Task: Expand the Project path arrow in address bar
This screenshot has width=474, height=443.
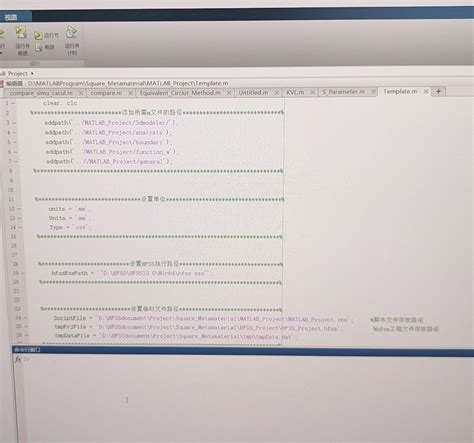Action: click(x=32, y=73)
